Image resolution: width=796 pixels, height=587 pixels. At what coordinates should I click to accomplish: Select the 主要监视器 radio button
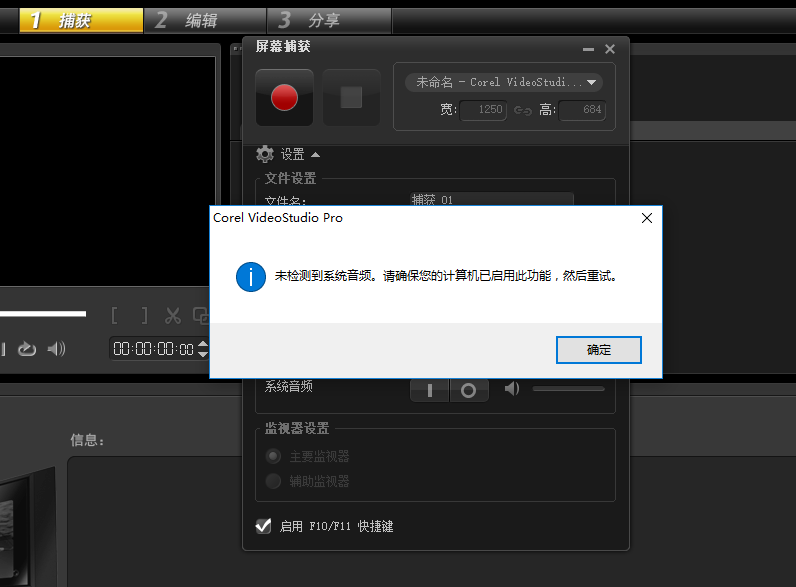273,456
